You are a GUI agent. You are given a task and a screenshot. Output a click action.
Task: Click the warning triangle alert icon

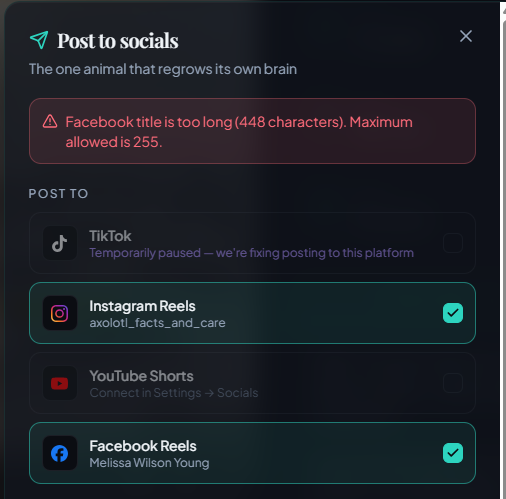point(50,122)
